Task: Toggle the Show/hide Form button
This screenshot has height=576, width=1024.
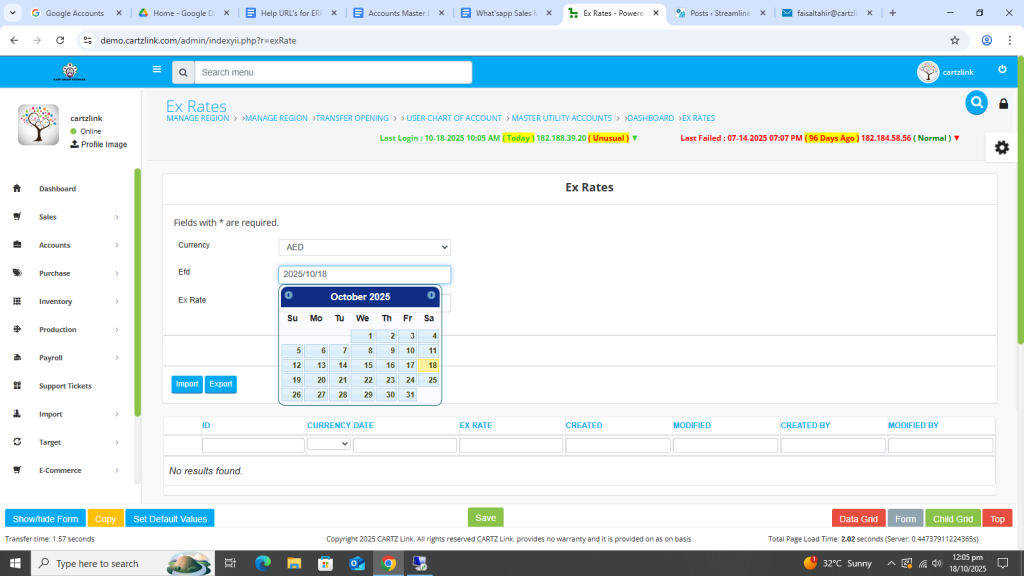Action: click(45, 519)
